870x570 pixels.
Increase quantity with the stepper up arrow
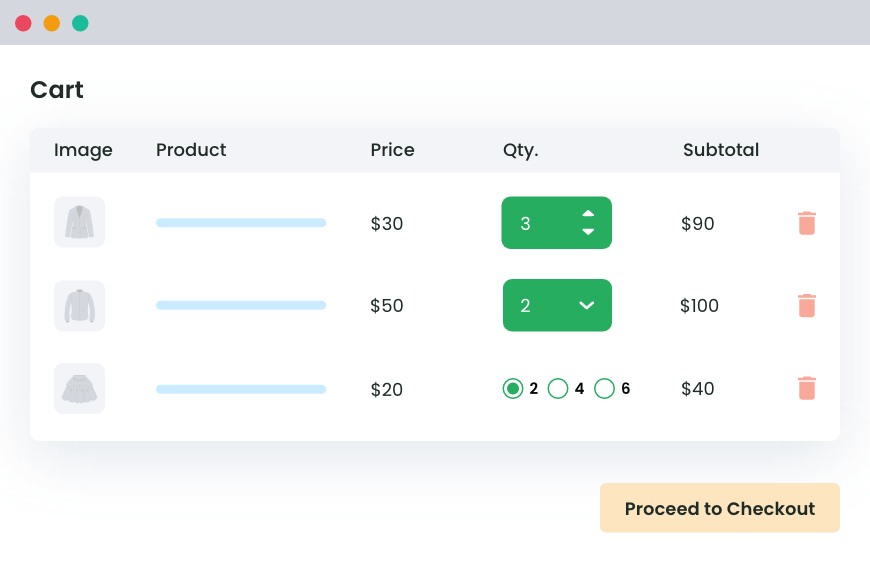tap(588, 214)
